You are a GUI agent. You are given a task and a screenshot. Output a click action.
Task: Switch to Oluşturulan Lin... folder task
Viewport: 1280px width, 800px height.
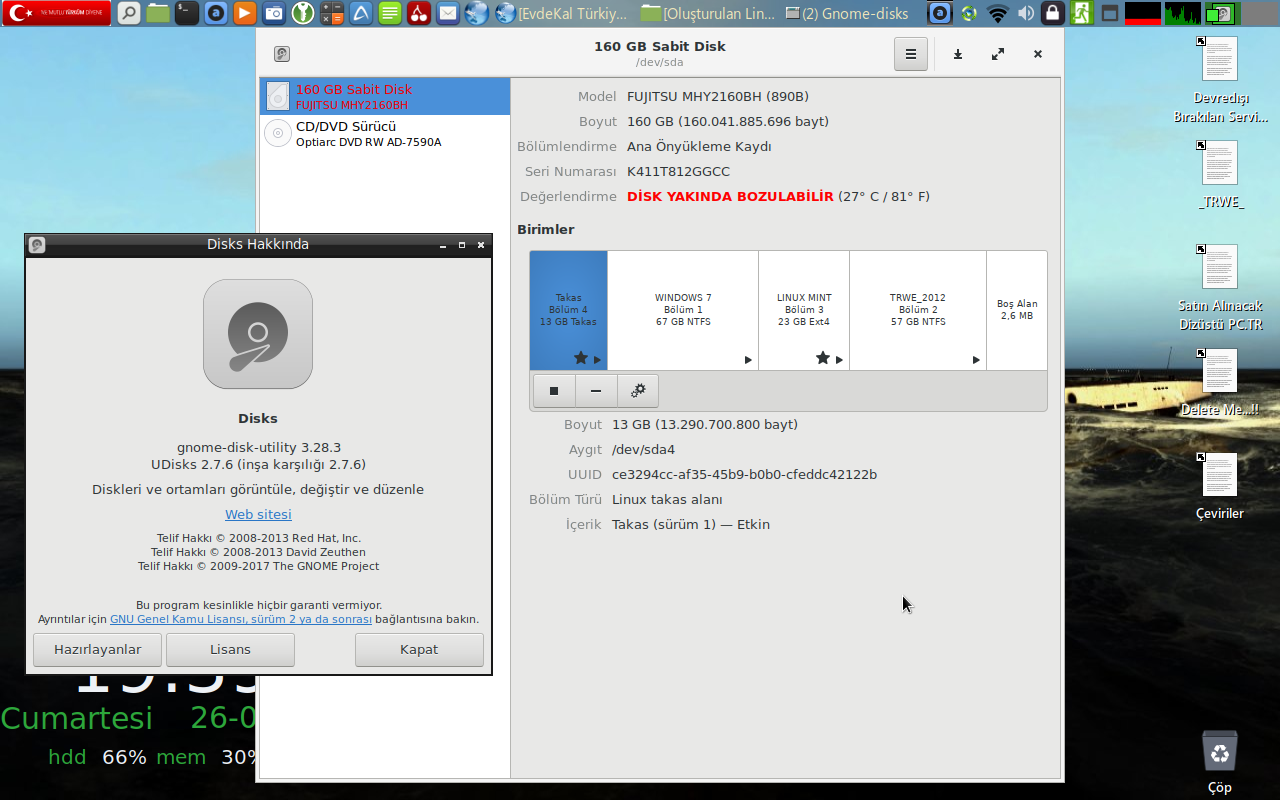point(707,13)
